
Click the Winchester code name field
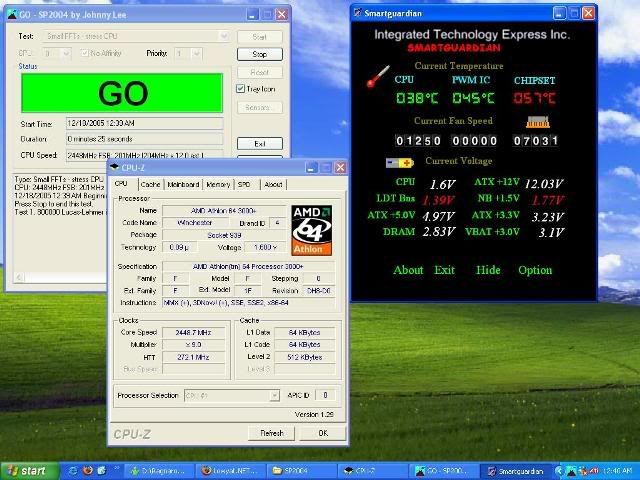click(x=196, y=223)
